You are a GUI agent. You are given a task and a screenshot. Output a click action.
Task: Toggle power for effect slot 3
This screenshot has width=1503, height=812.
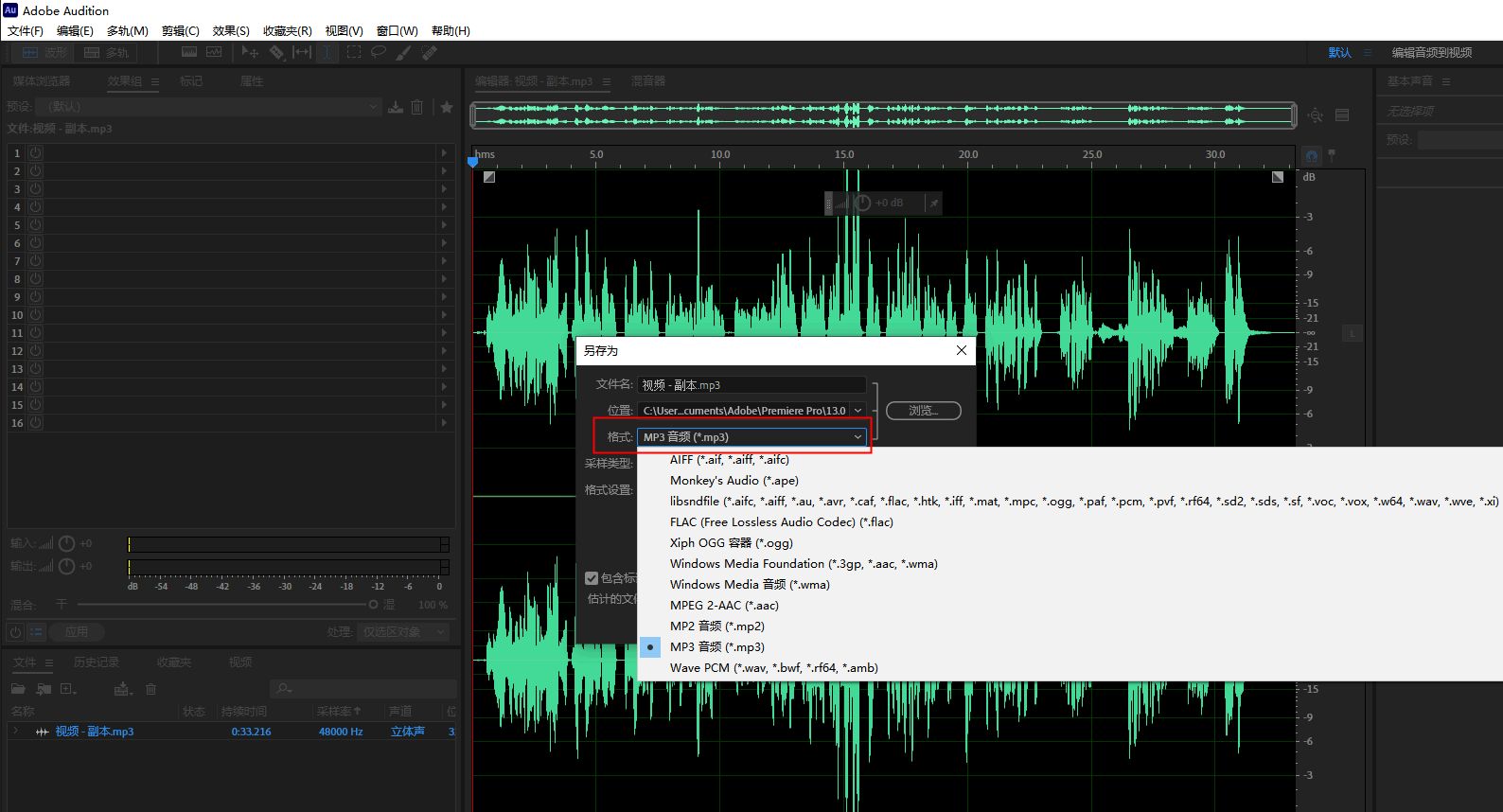[x=35, y=188]
